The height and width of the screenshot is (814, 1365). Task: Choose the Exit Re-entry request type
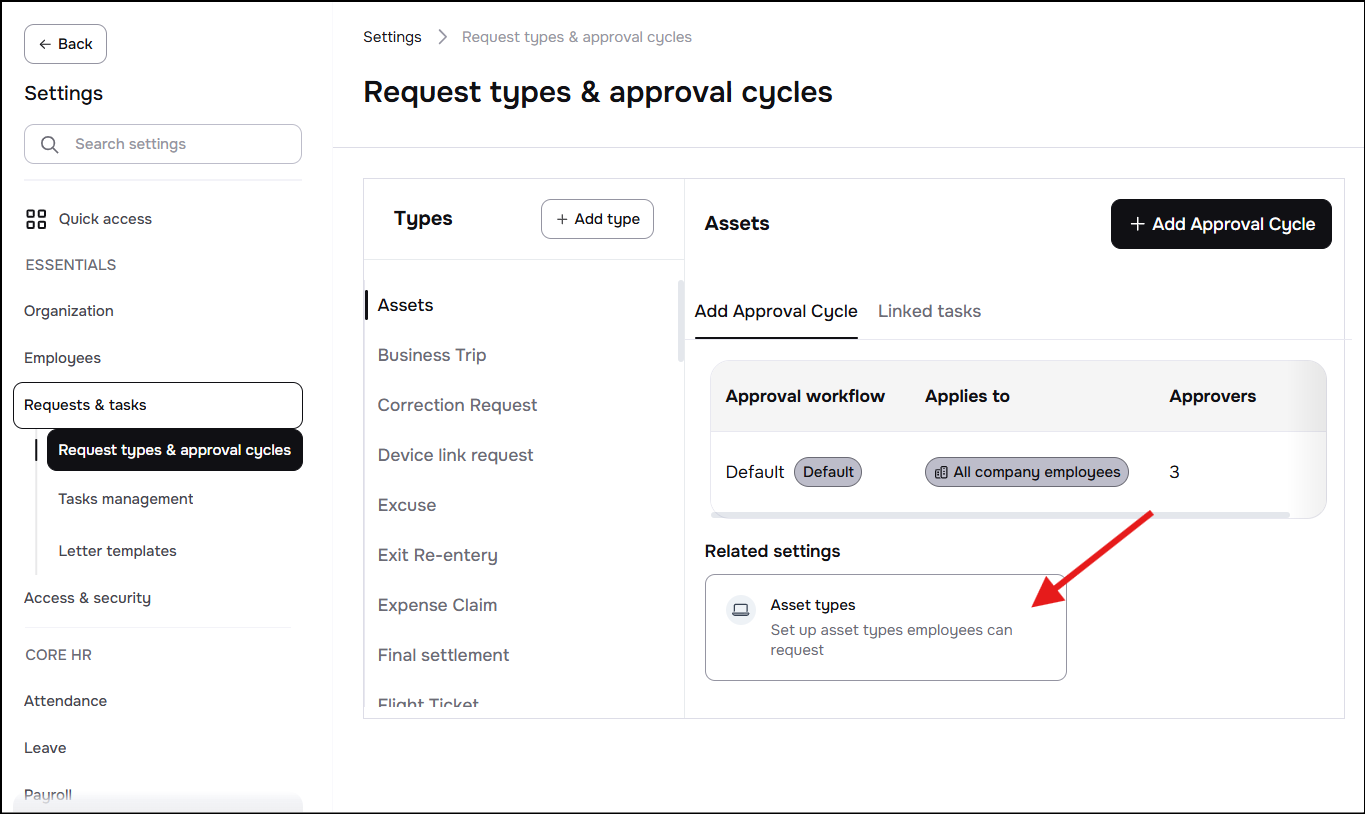pos(437,555)
